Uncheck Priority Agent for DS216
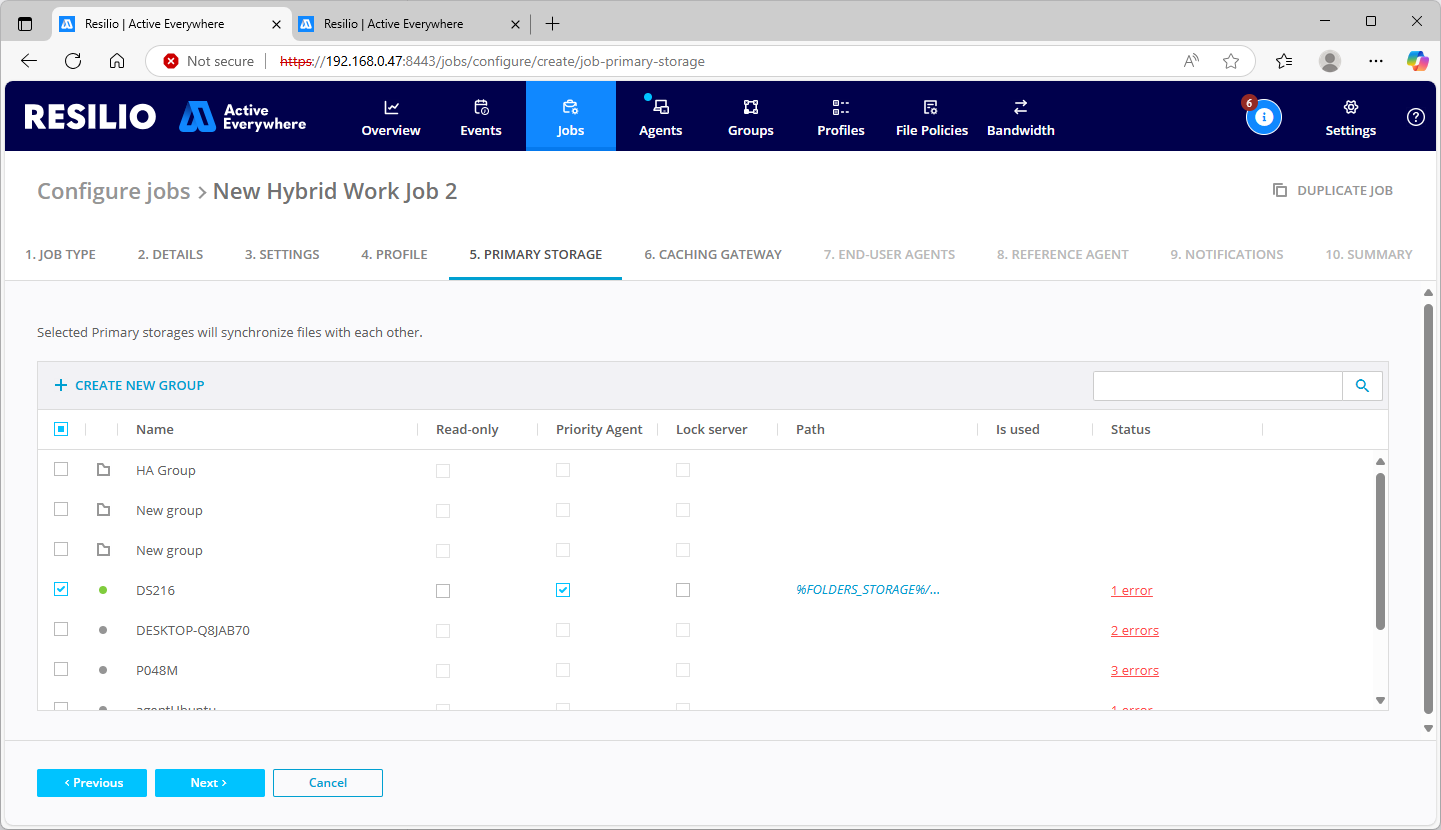 (x=563, y=590)
